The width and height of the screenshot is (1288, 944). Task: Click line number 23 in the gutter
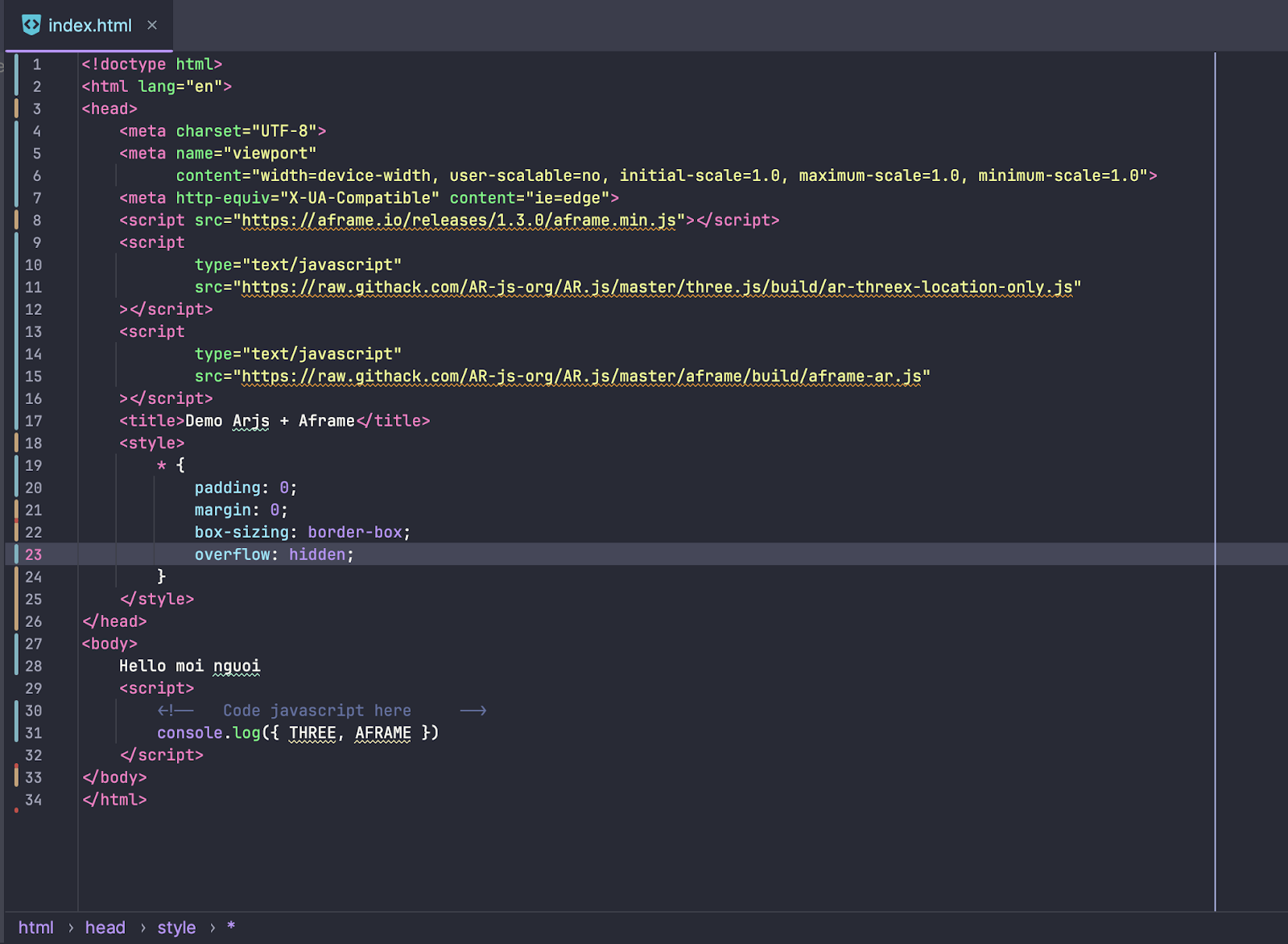[33, 554]
